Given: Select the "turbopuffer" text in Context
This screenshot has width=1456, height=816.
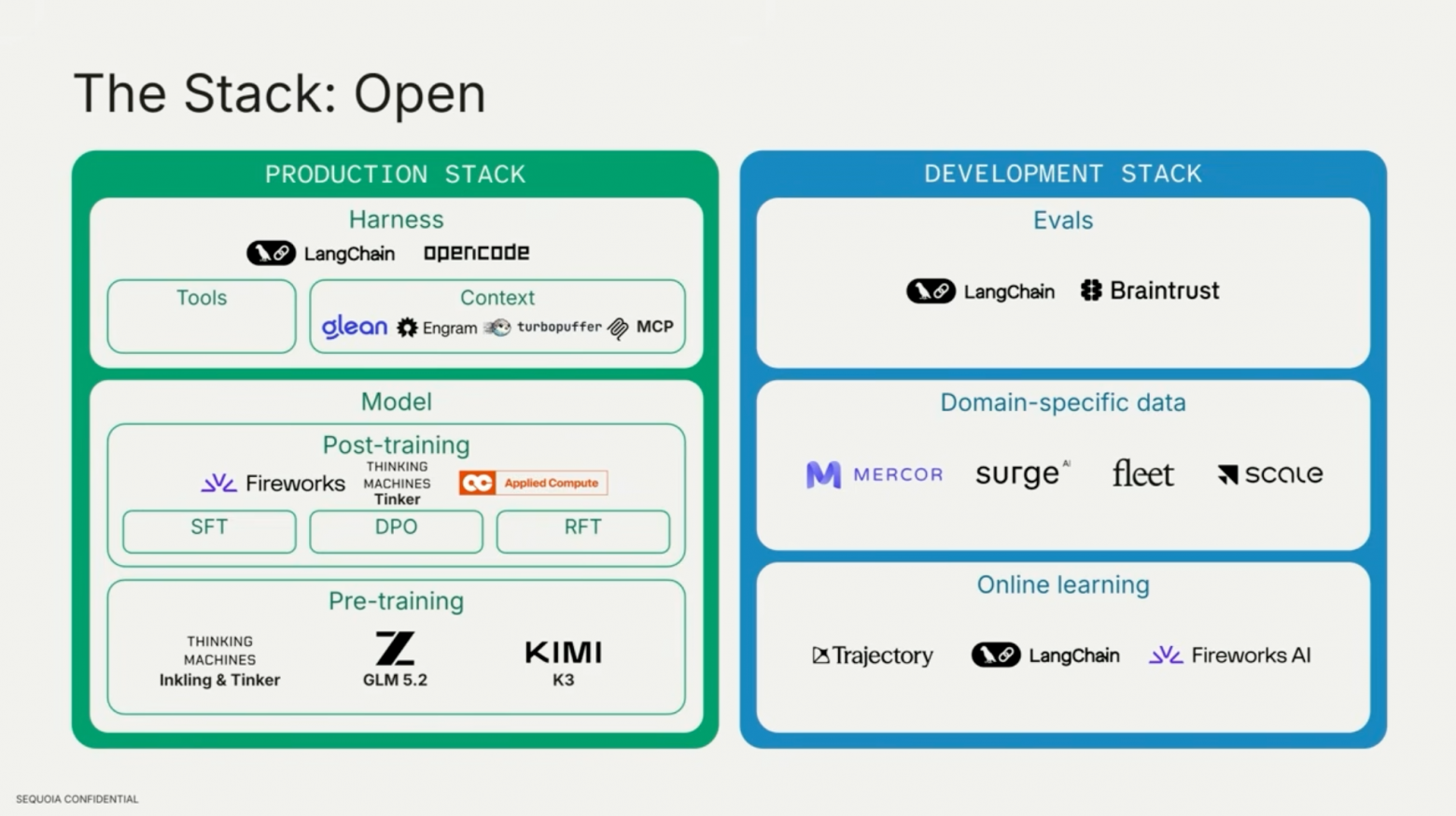Looking at the screenshot, I should point(559,327).
